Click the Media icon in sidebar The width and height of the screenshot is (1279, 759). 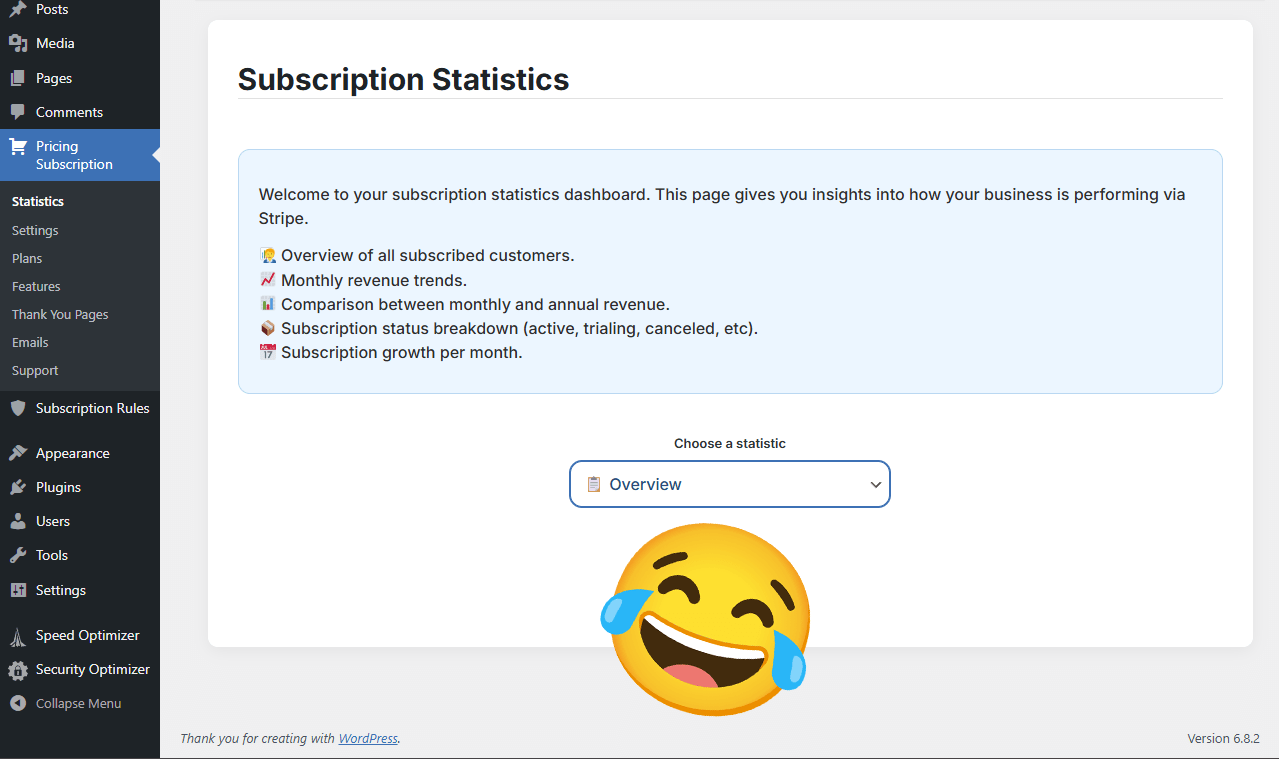click(x=18, y=43)
